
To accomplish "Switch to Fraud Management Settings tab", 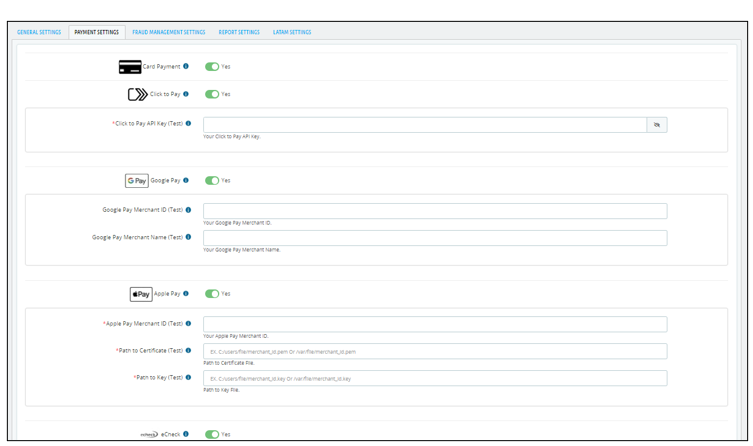I will pos(169,32).
